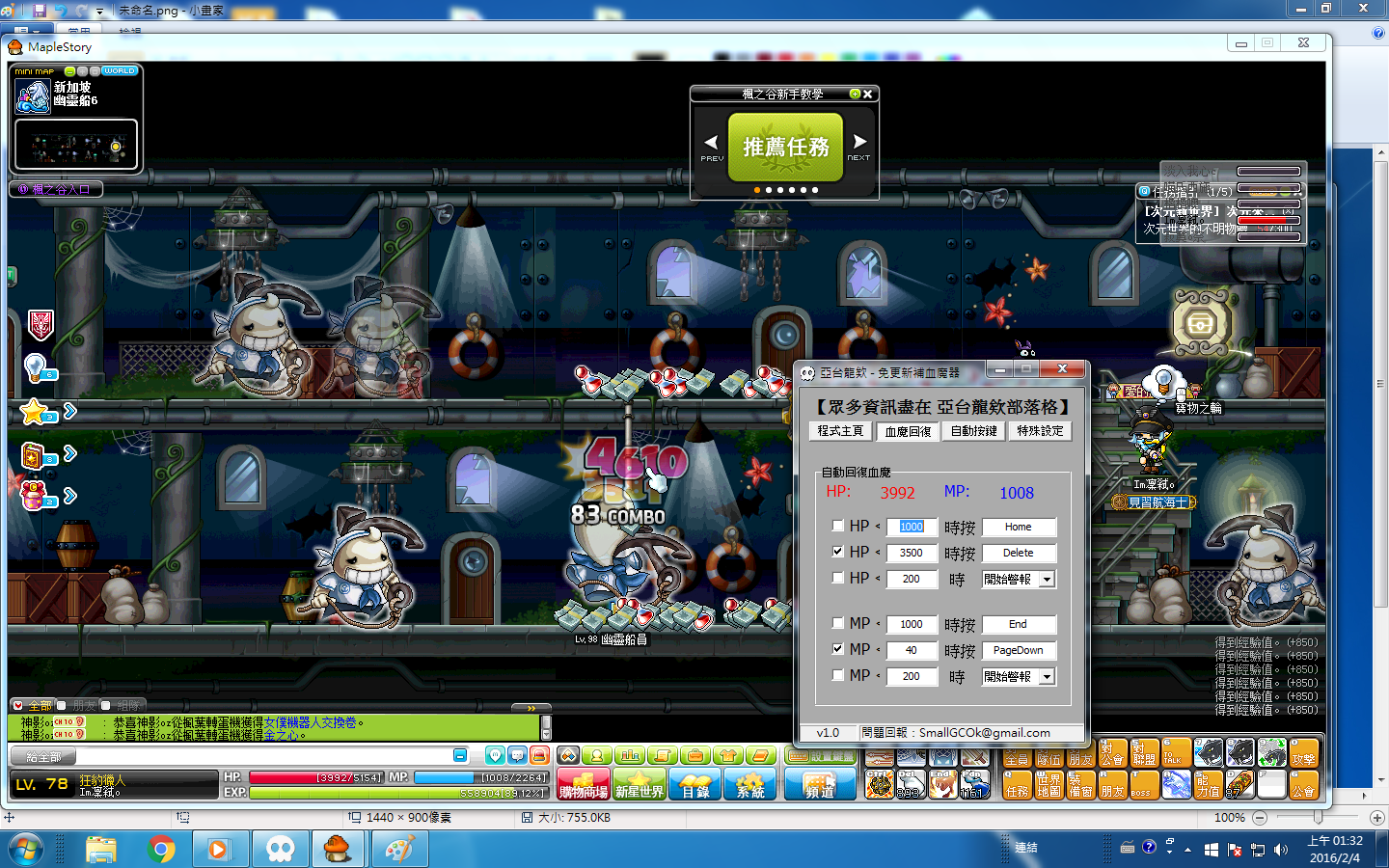Open the ranking chart shortcut icon
The image size is (1389, 868).
[630, 756]
